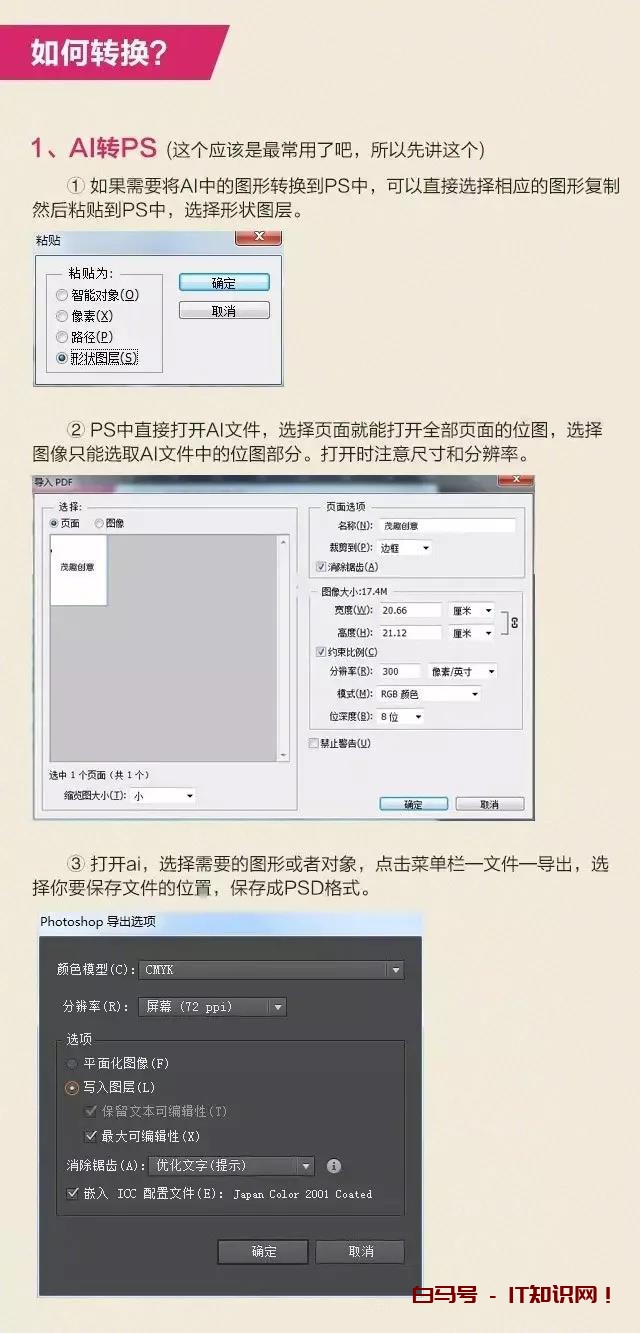640x1333 pixels.
Task: Open the 模式 RGB 颜色 dropdown
Action: [x=430, y=694]
